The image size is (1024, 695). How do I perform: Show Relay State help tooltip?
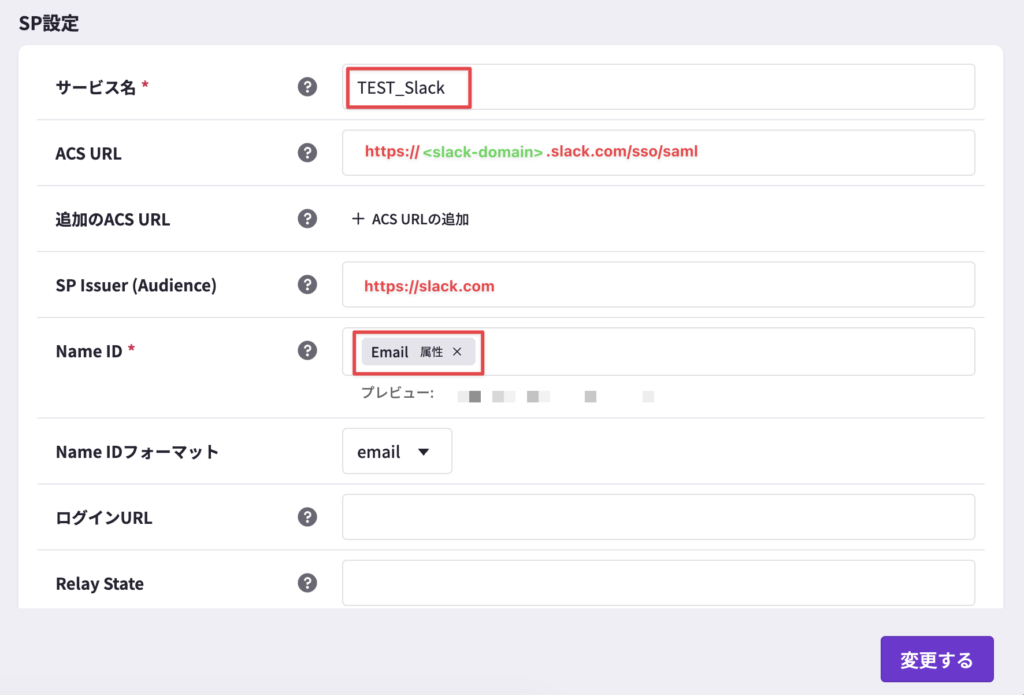(307, 583)
